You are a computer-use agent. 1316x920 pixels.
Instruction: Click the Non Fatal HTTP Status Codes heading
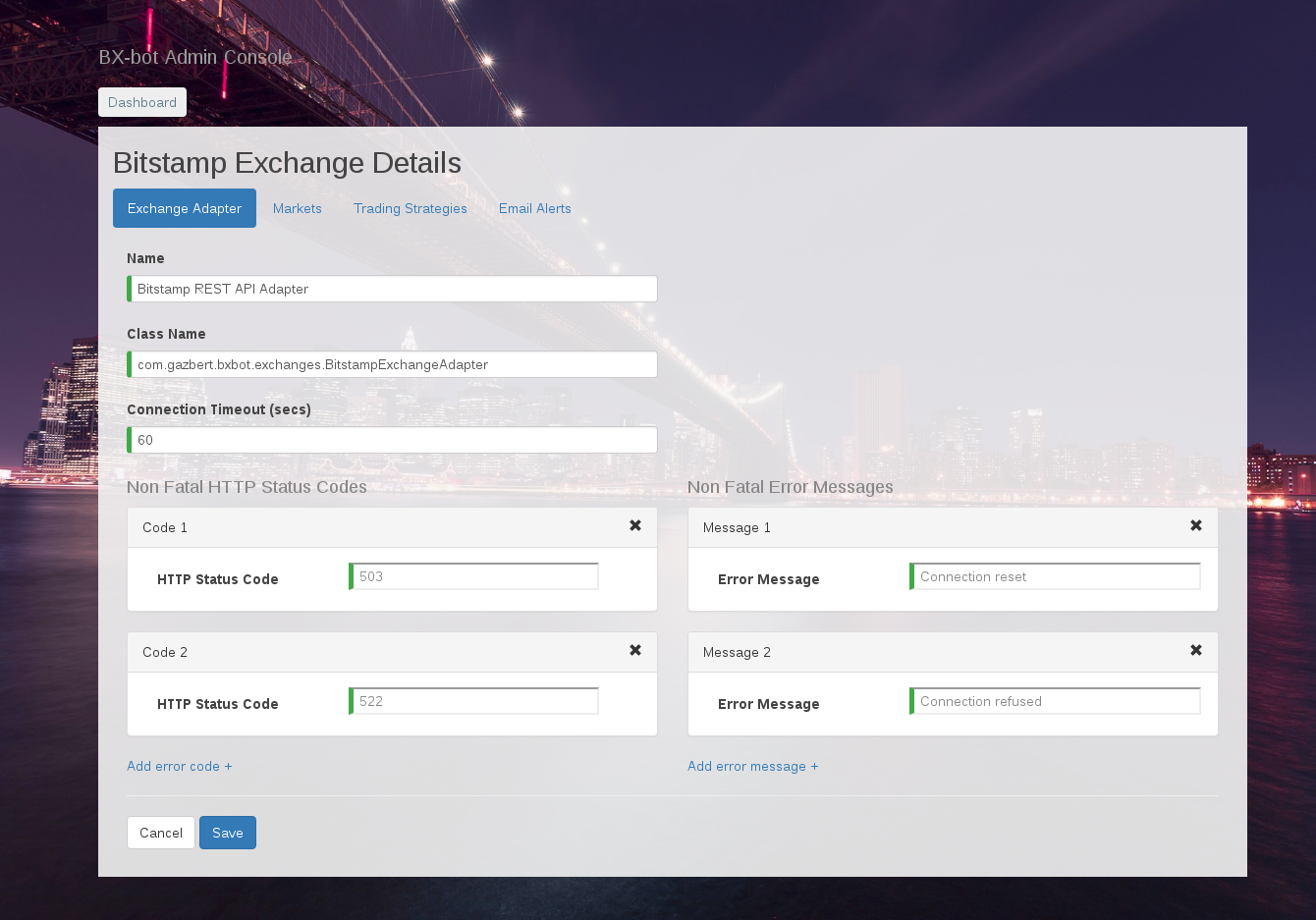point(247,487)
